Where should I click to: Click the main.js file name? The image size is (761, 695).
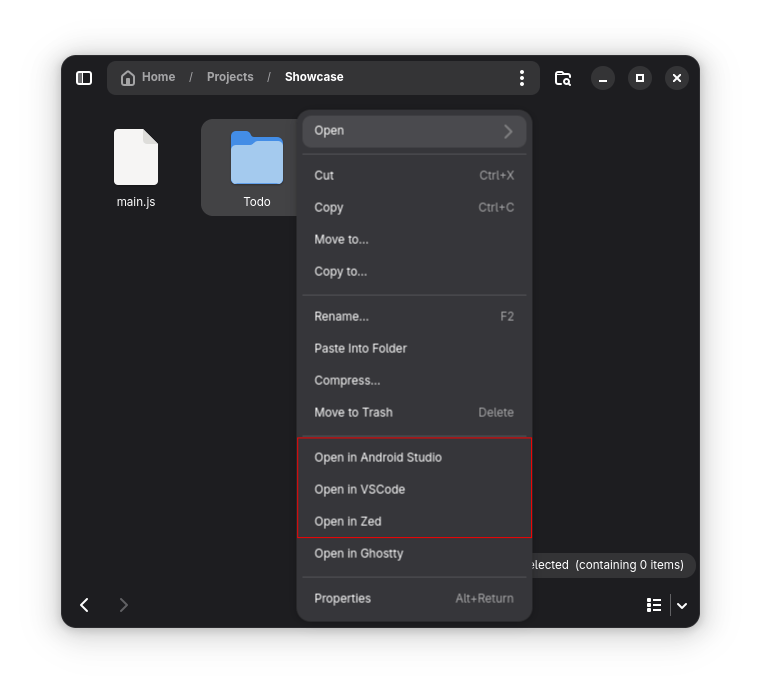(x=136, y=202)
